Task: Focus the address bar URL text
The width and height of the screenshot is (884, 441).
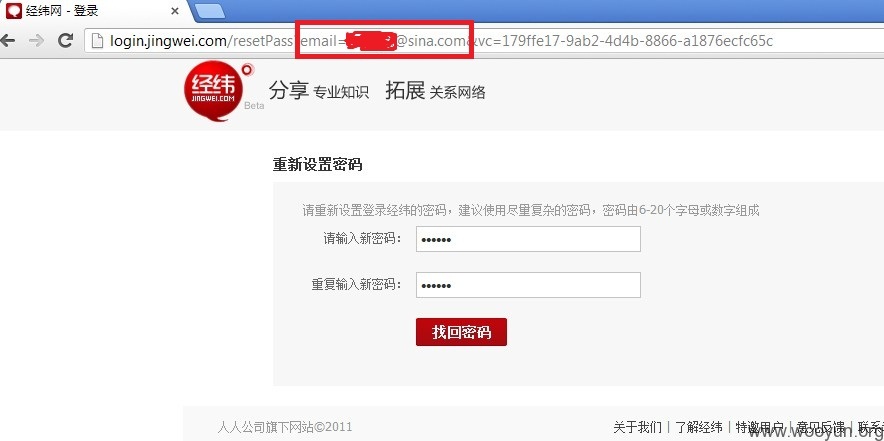Action: [441, 41]
